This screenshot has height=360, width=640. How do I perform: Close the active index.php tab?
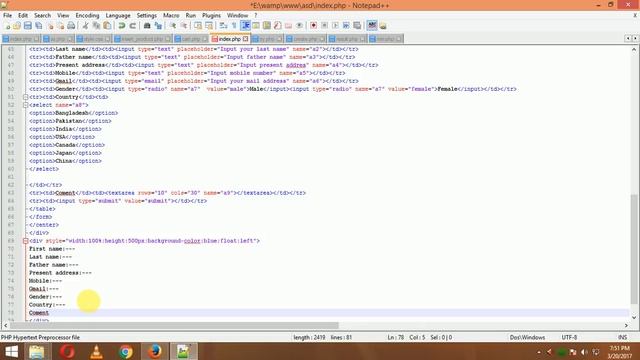click(x=246, y=39)
